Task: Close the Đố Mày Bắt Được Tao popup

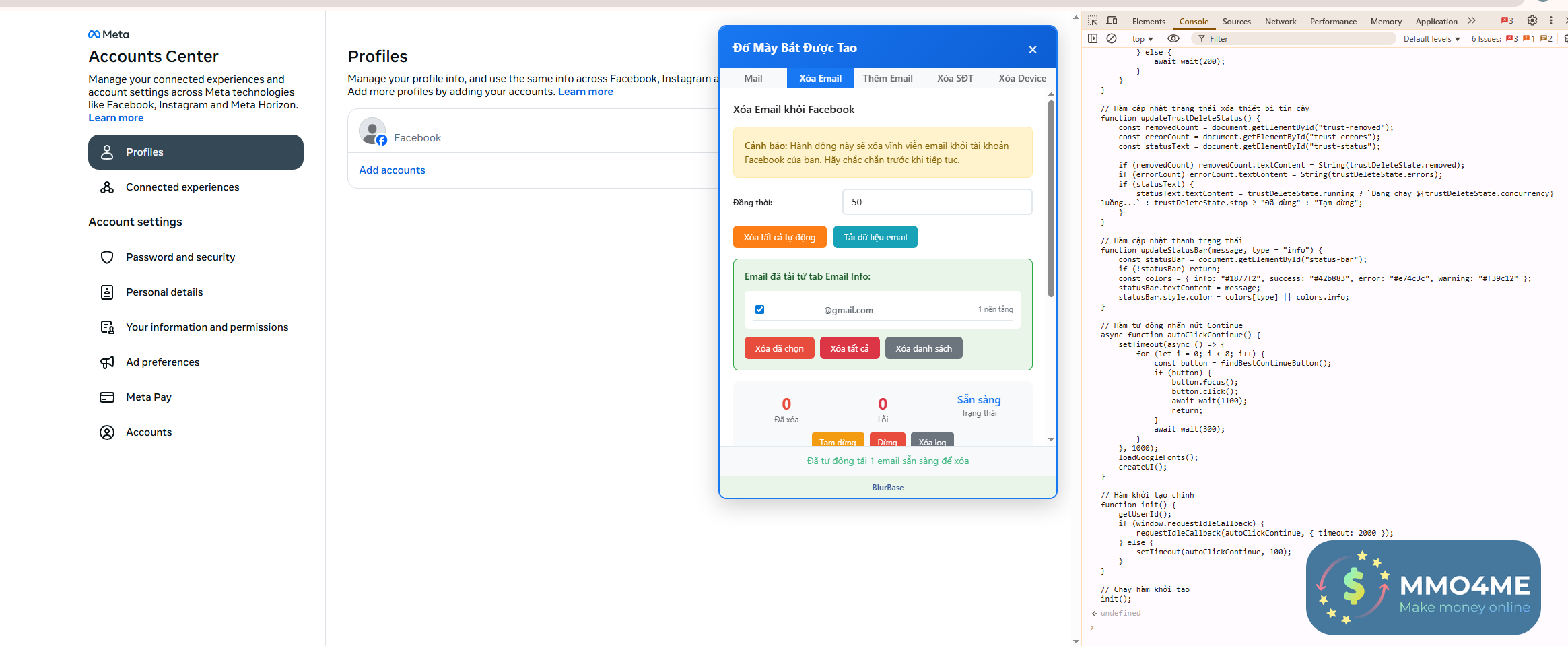Action: (x=1033, y=49)
